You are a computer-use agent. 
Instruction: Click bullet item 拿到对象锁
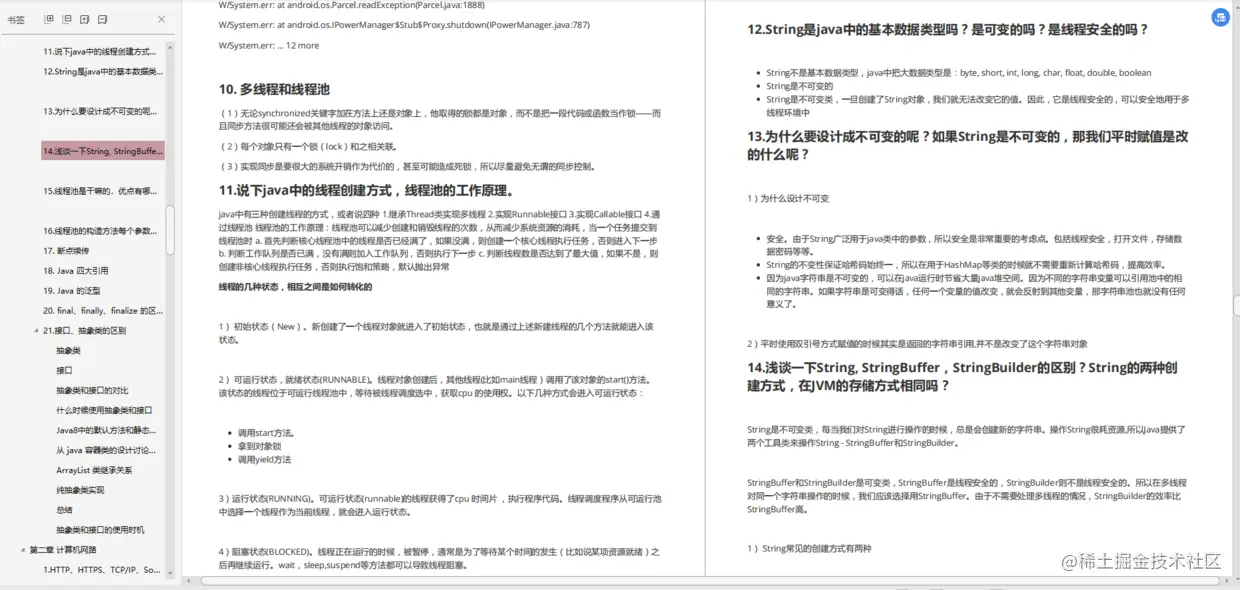coord(259,446)
